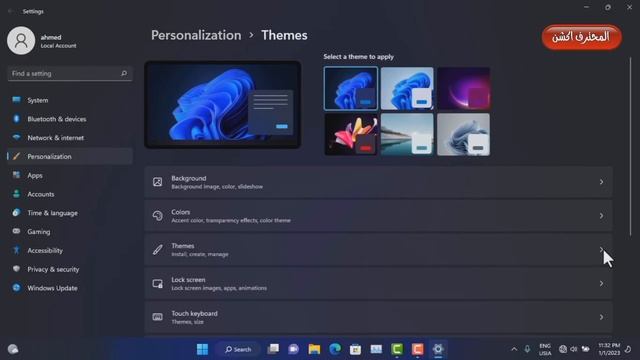Show hidden system tray icons
Screen dimensions: 640x360
(x=514, y=349)
